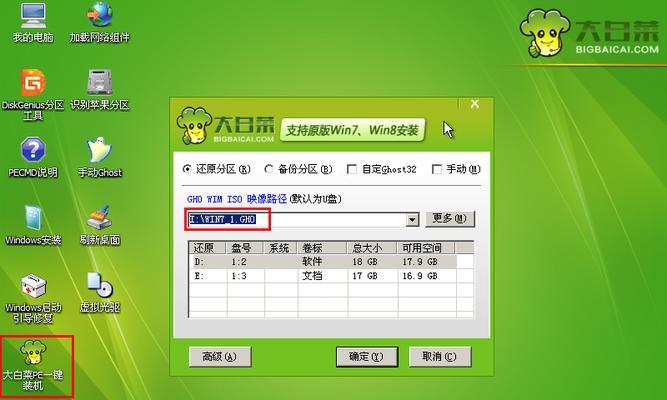Viewport: 667px width, 400px height.
Task: Open the 虚拟光驱 desktop icon
Action: click(x=100, y=292)
